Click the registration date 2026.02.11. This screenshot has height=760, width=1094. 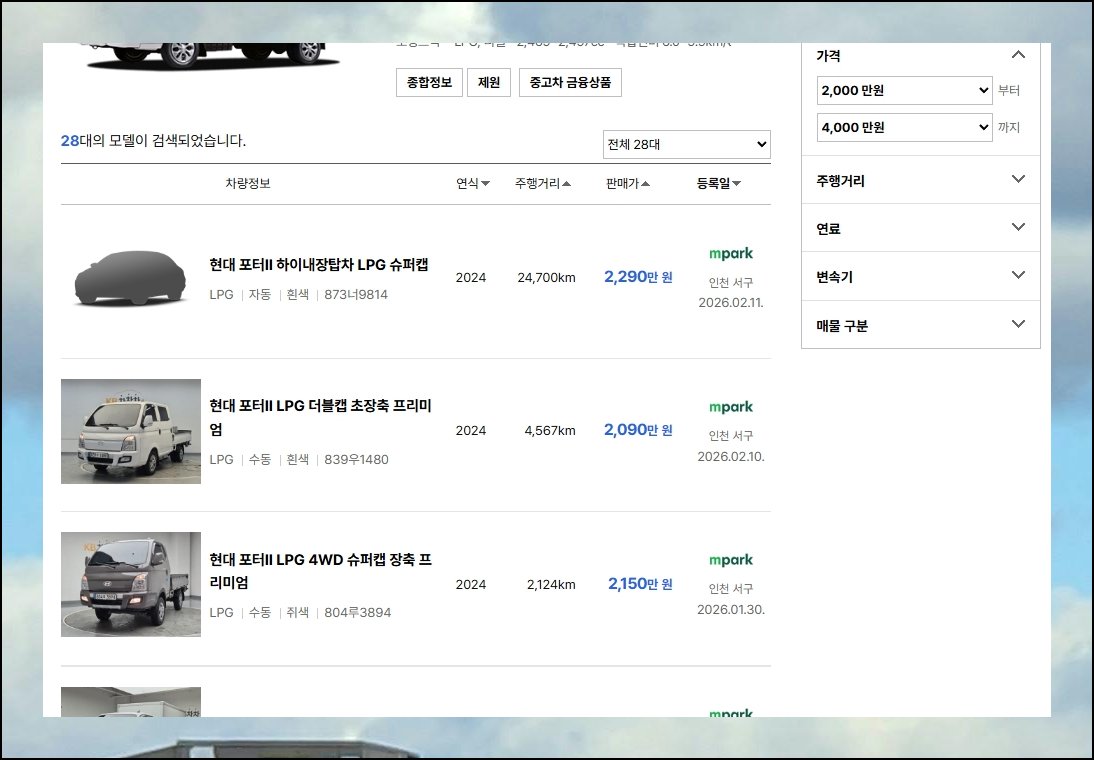pyautogui.click(x=731, y=303)
